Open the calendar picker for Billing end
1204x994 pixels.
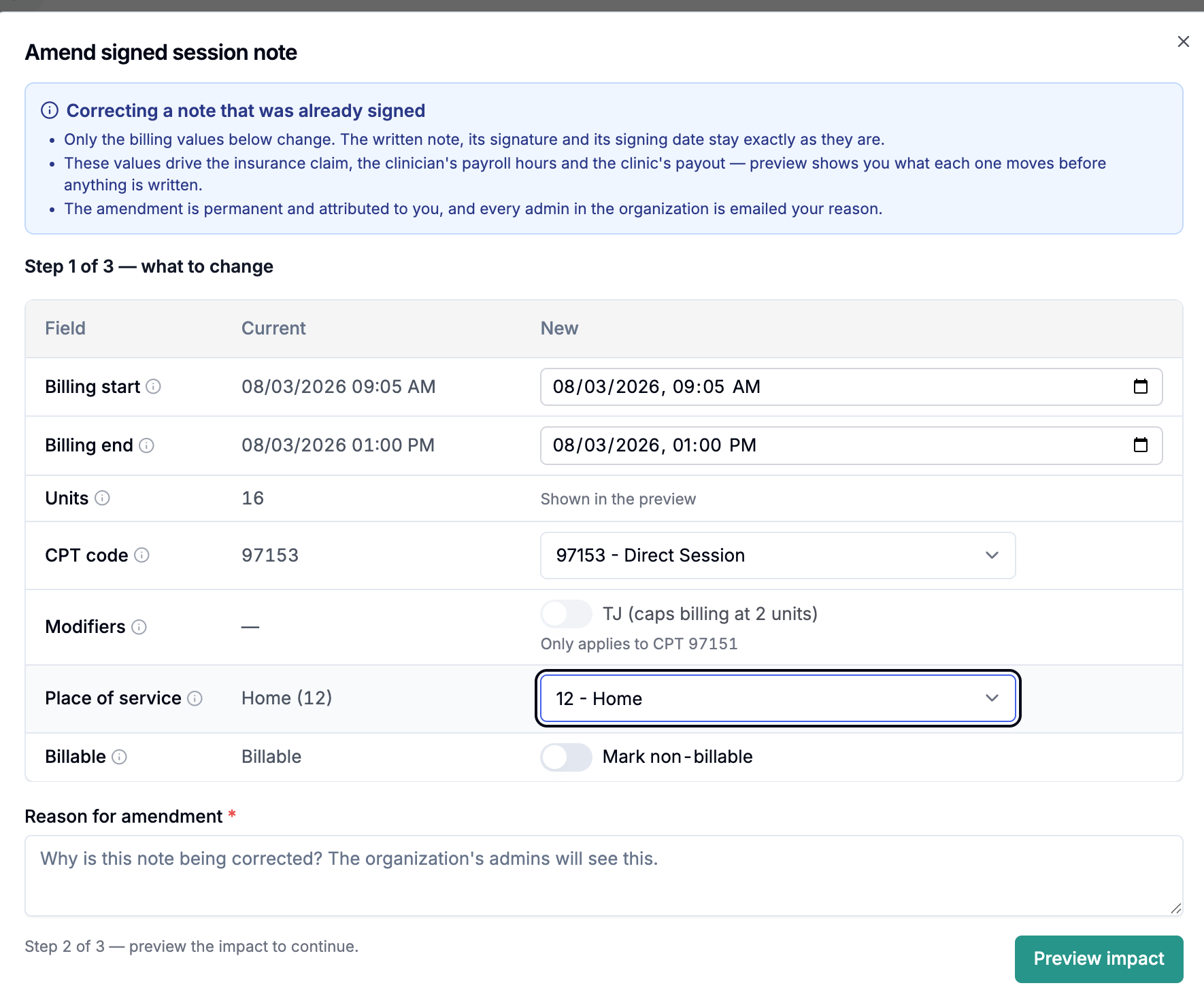(x=1141, y=445)
